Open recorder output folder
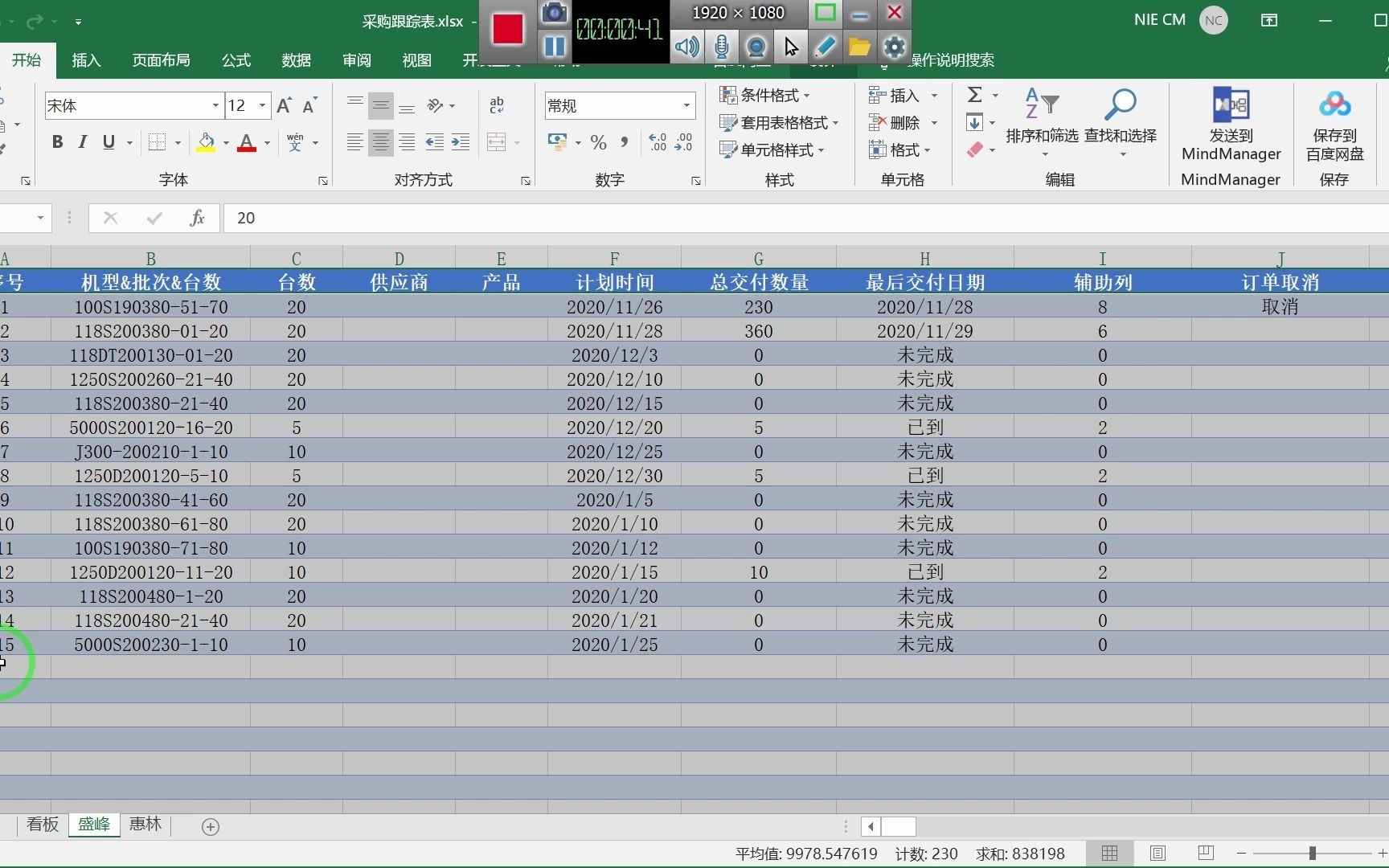 (x=859, y=47)
